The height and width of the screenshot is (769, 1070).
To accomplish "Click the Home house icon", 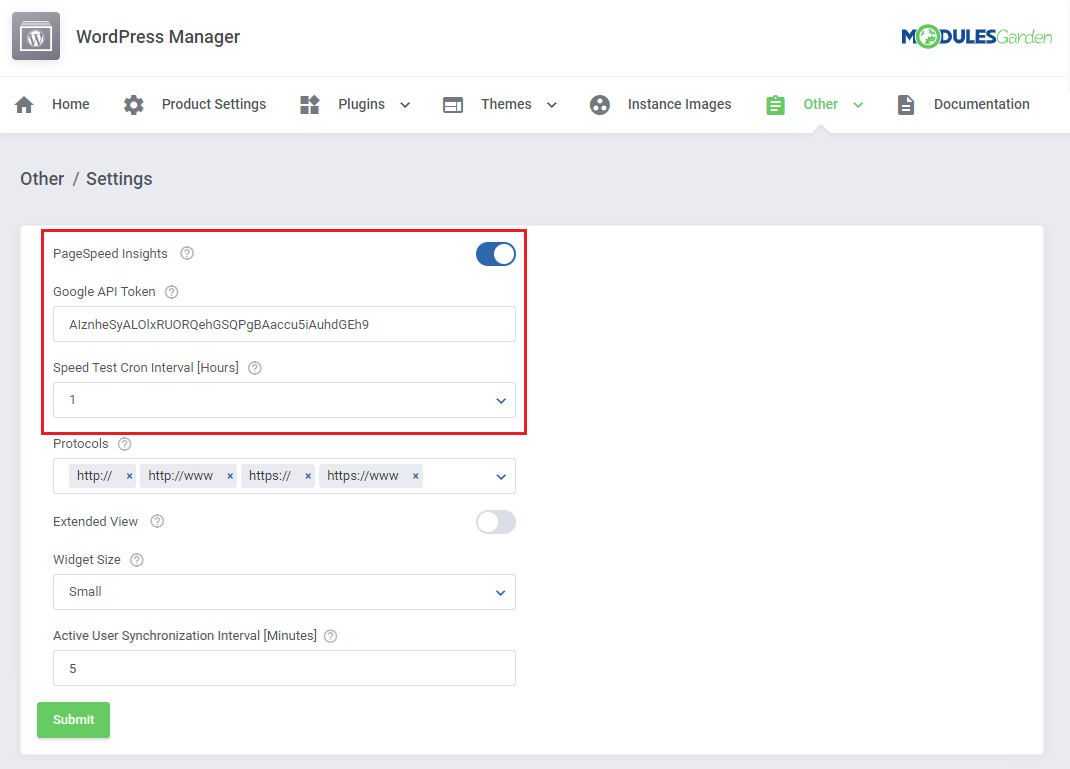I will 25,104.
